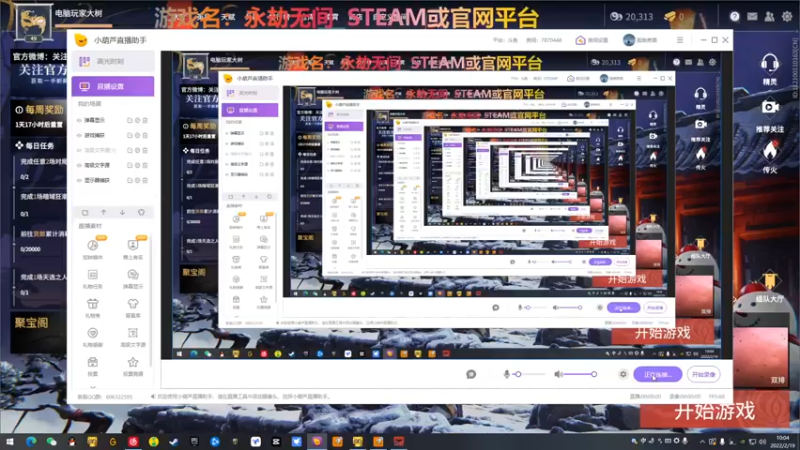Open settings gear of 游戏捕获 scene row
This screenshot has width=800, height=450.
pos(137,135)
